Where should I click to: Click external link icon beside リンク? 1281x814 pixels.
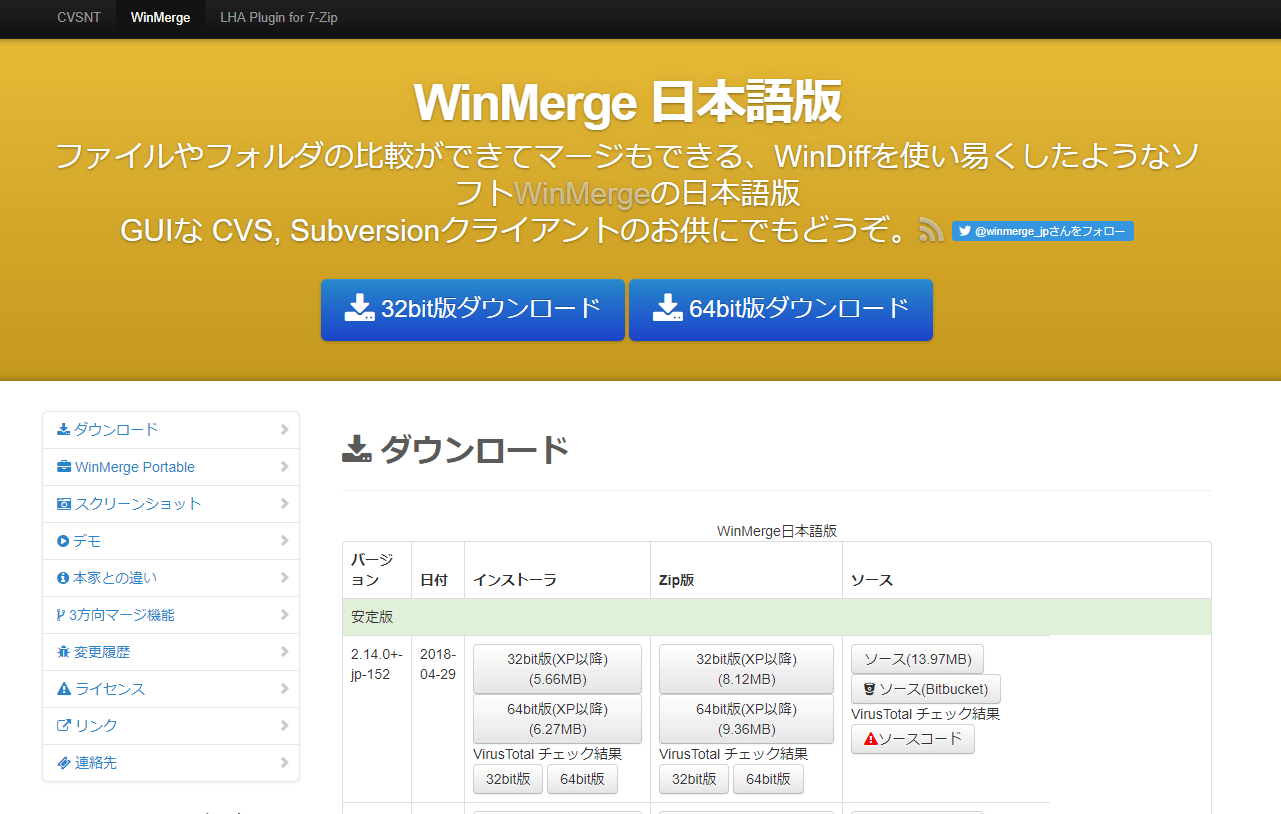click(x=64, y=726)
